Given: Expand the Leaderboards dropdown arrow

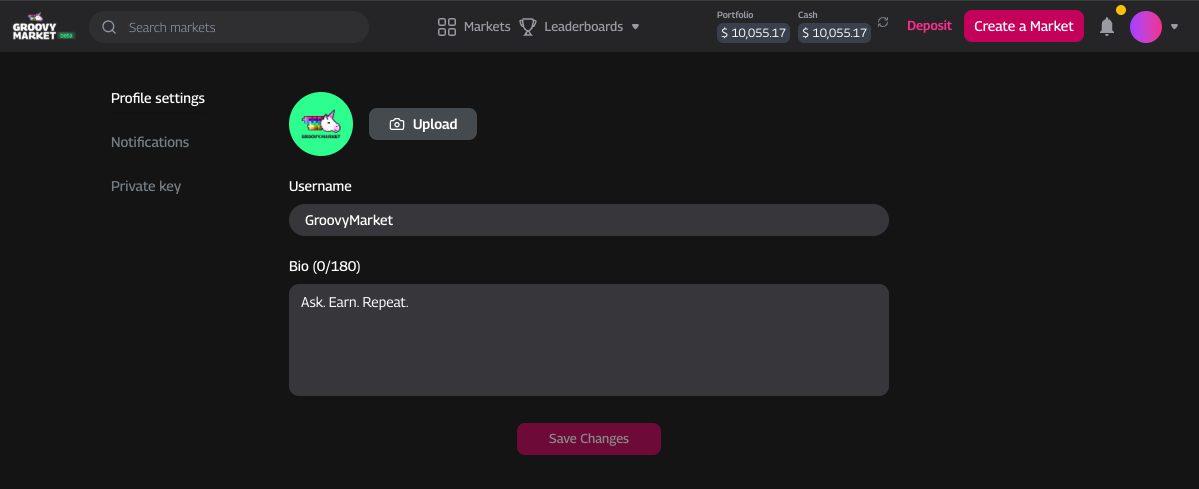Looking at the screenshot, I should pyautogui.click(x=635, y=27).
